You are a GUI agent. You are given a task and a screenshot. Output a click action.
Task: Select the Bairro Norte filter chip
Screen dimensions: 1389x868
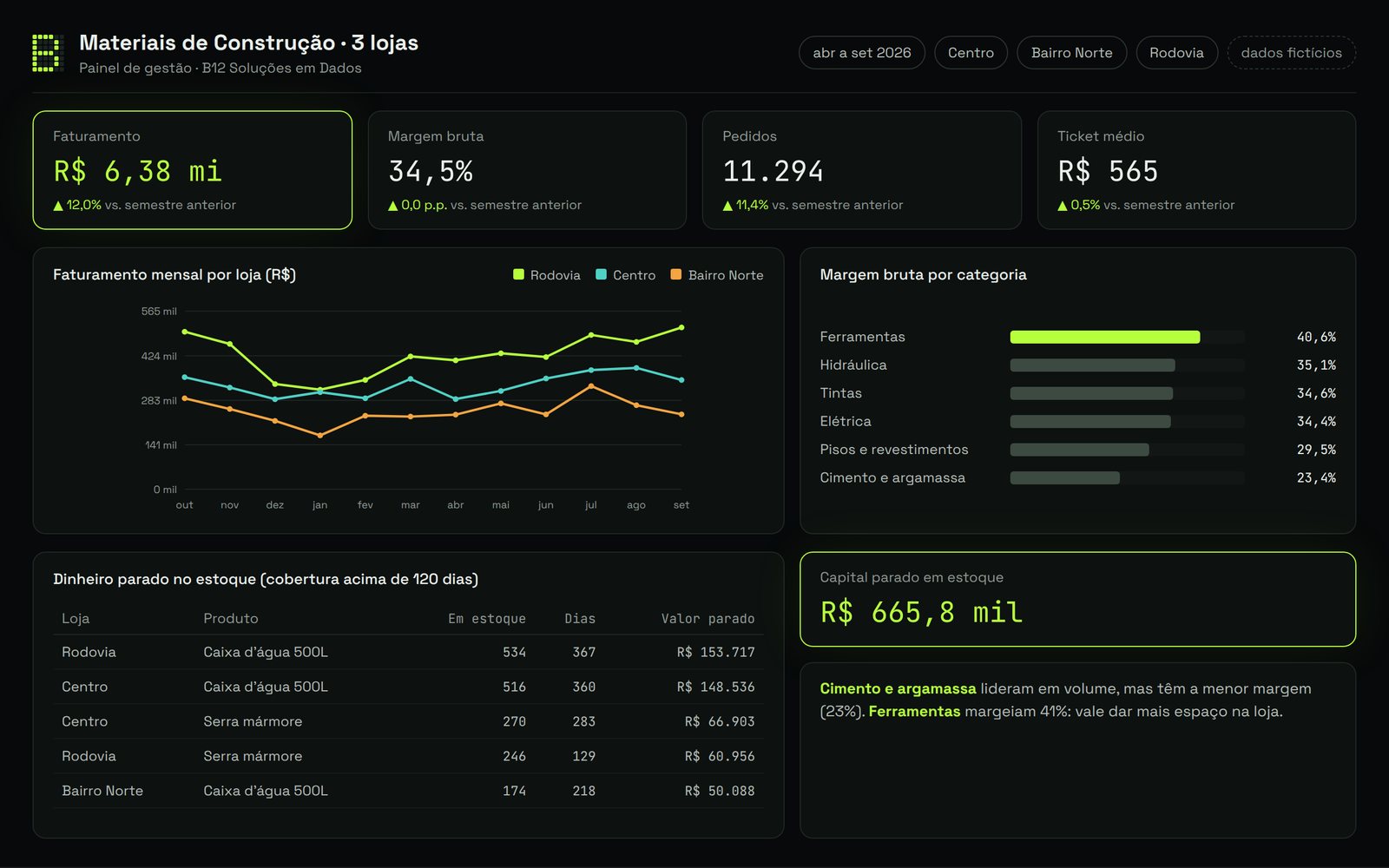[x=1071, y=52]
